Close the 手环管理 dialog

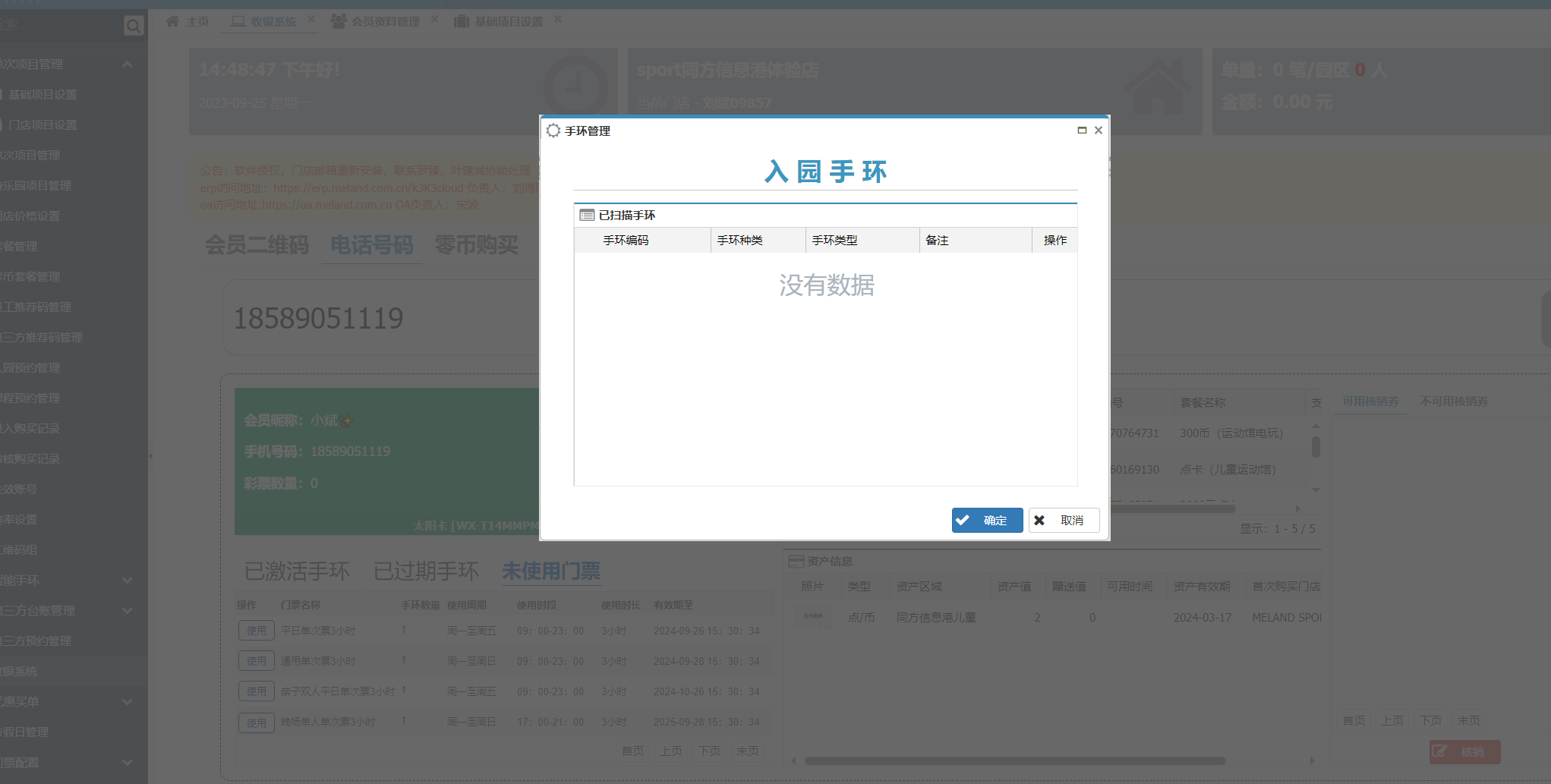[x=1098, y=131]
